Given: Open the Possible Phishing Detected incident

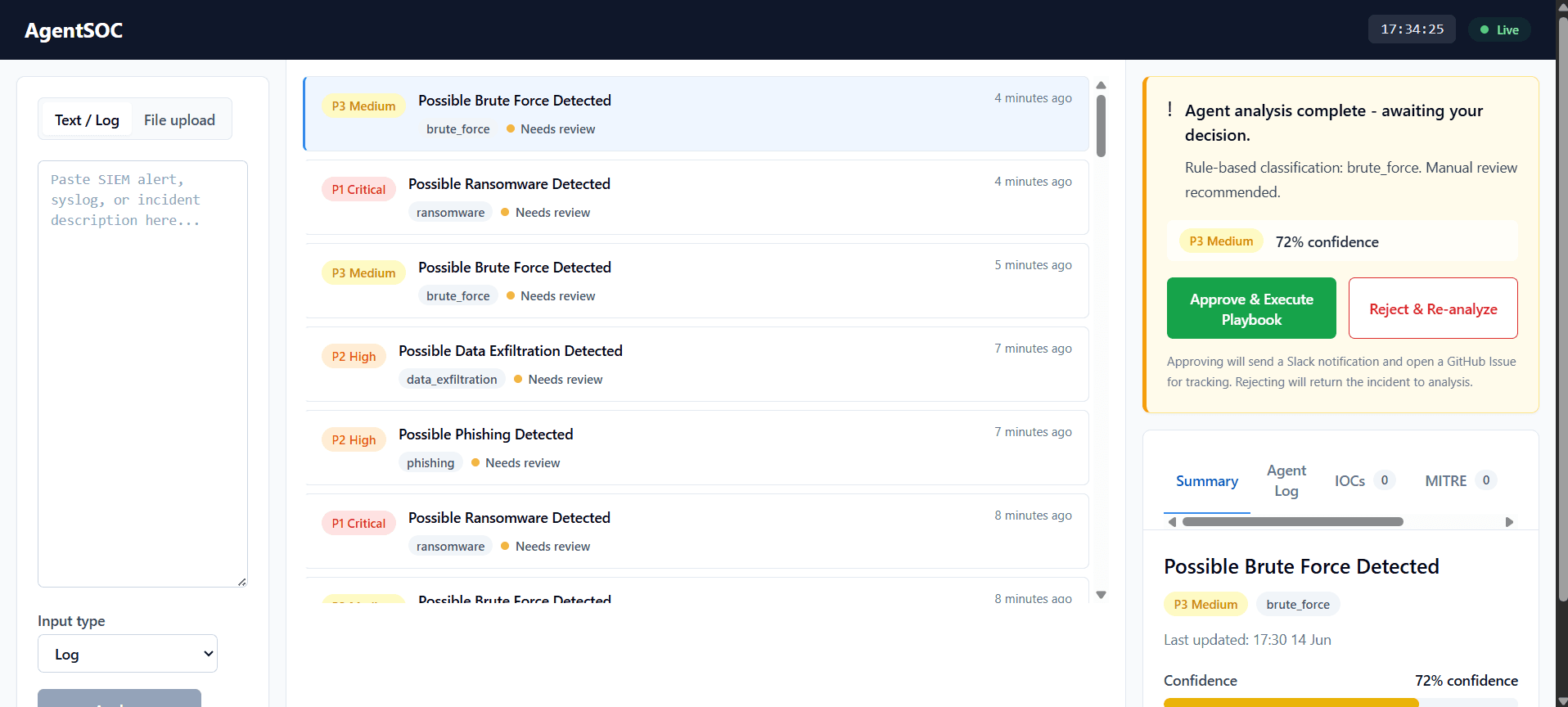Looking at the screenshot, I should coord(696,448).
